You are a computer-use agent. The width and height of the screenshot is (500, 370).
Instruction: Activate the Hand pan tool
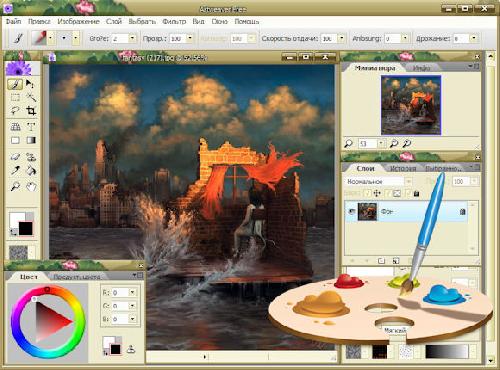click(x=31, y=187)
